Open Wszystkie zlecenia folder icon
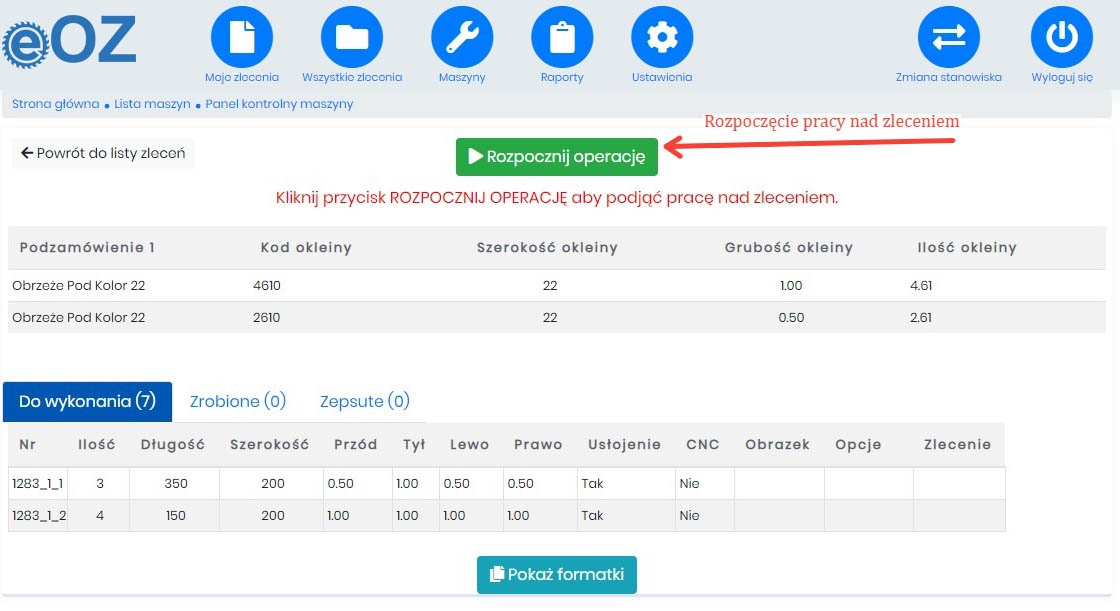 [x=351, y=37]
